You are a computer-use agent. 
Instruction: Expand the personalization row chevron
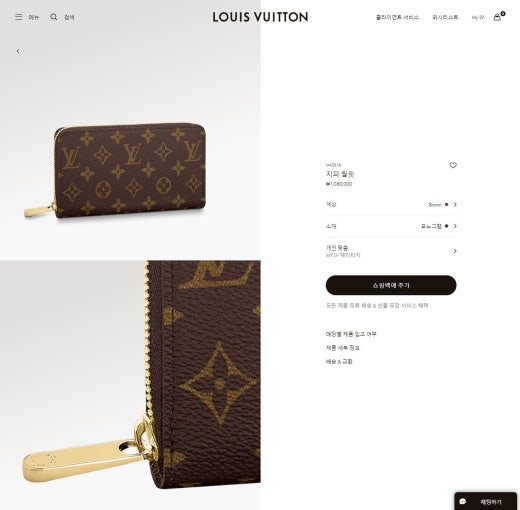(455, 251)
